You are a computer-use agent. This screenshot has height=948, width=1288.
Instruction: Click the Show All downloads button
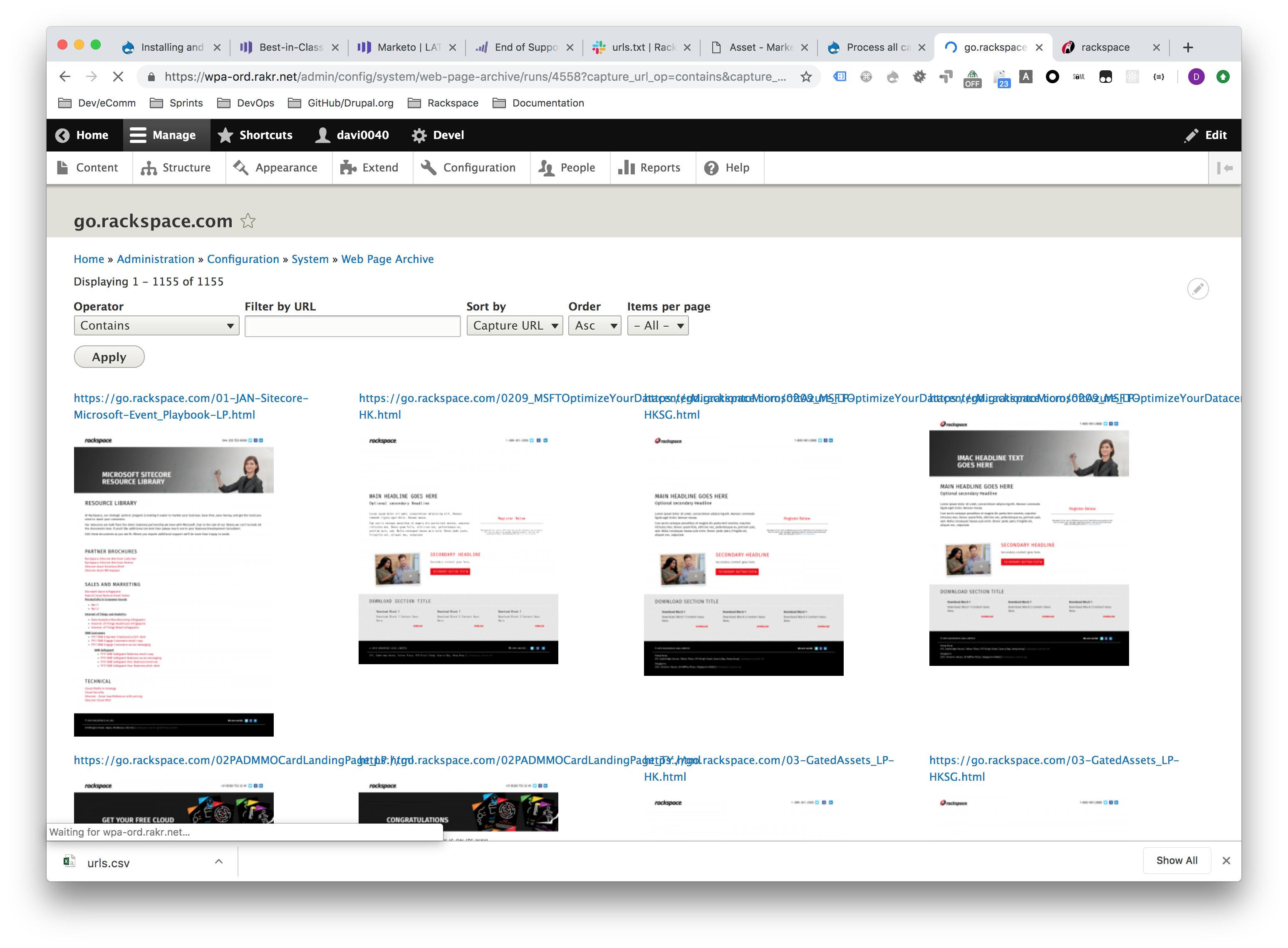[x=1176, y=860]
